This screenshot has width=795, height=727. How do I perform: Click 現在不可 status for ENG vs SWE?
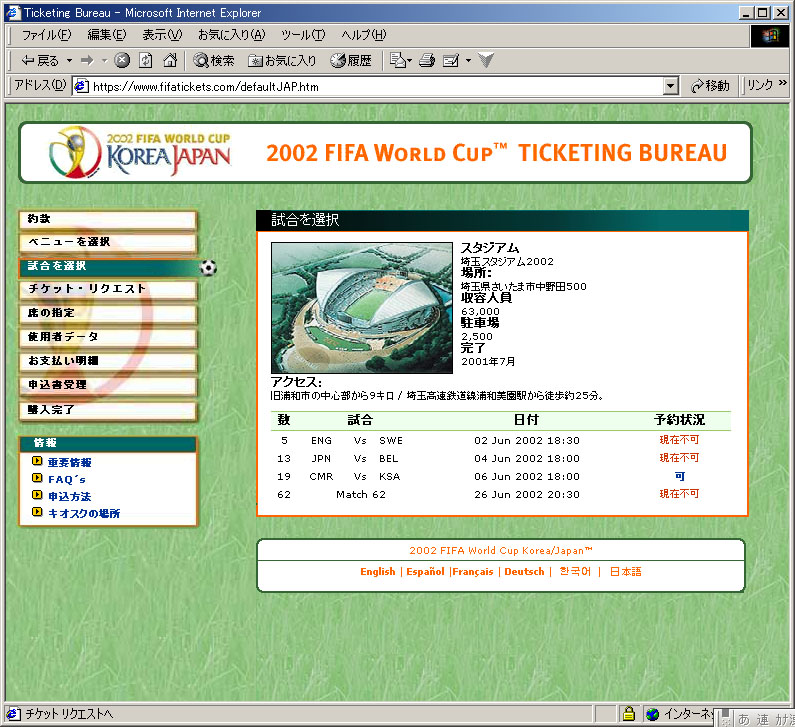click(x=679, y=440)
